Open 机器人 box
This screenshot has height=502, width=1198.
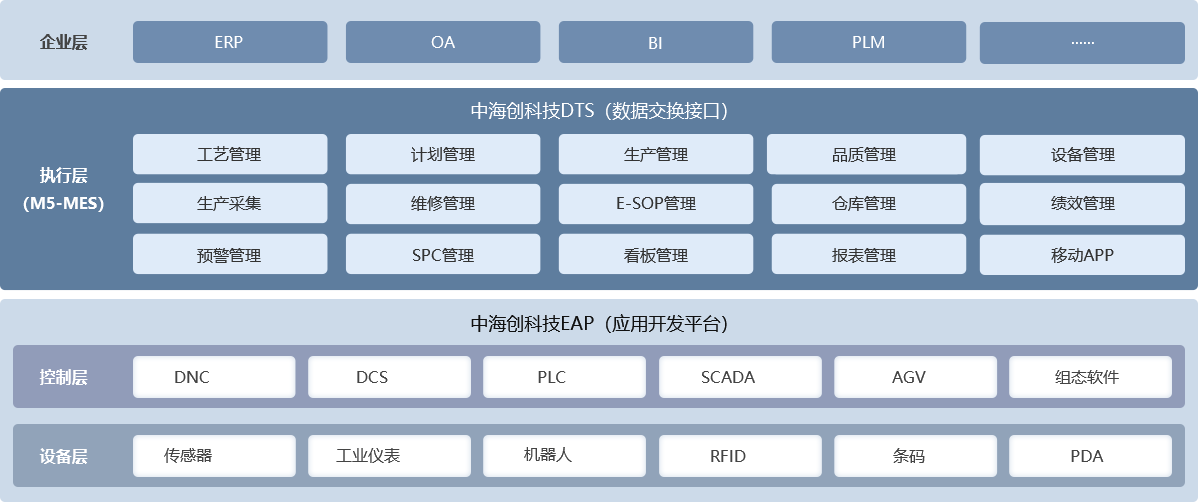[565, 456]
